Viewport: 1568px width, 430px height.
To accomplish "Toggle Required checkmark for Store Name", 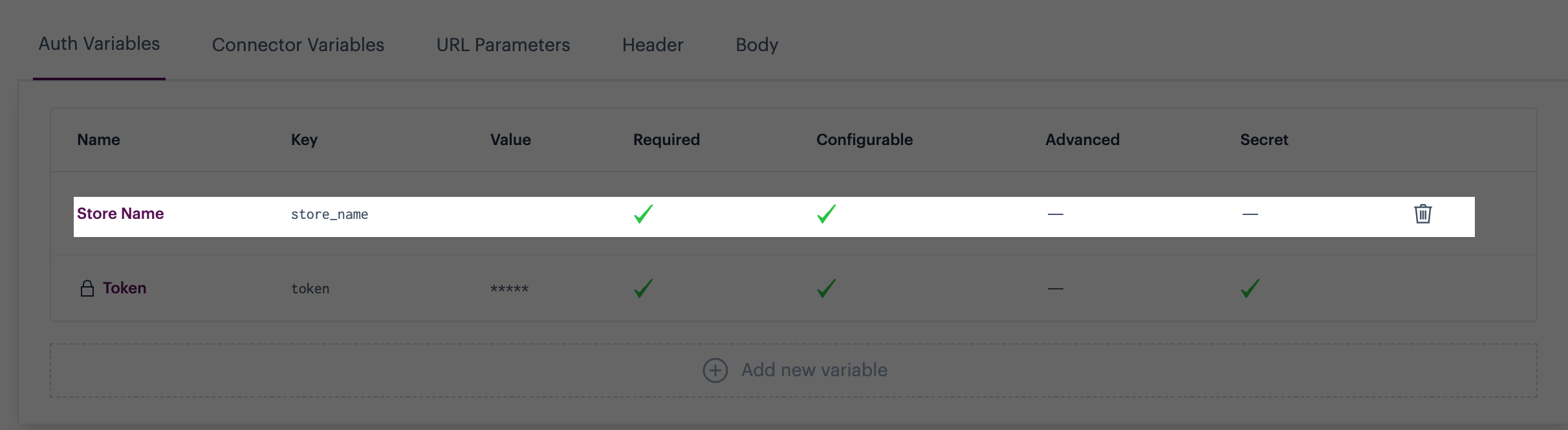I will click(x=644, y=214).
